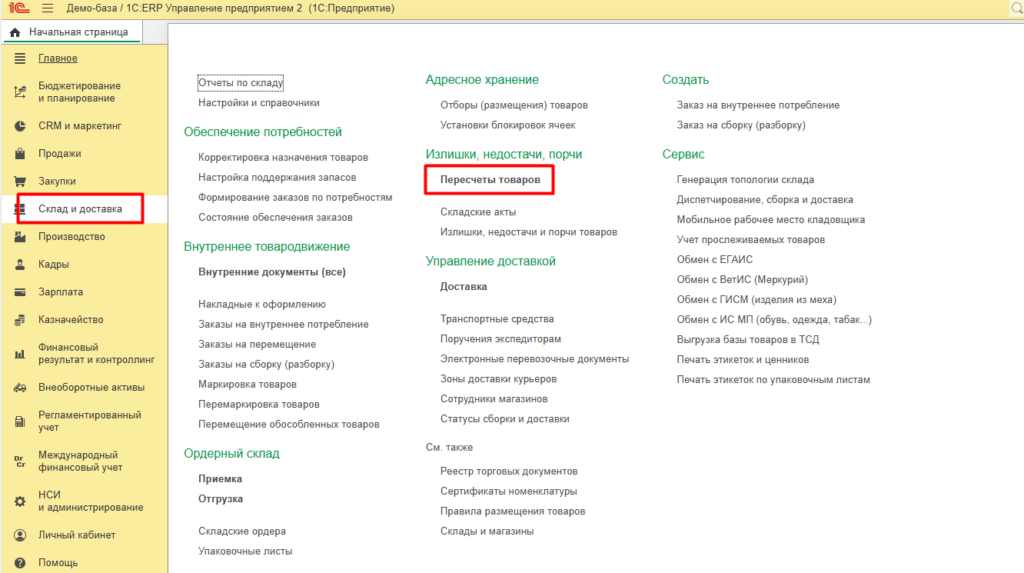Open Складские акты
Viewport: 1024px width, 573px height.
pos(478,212)
